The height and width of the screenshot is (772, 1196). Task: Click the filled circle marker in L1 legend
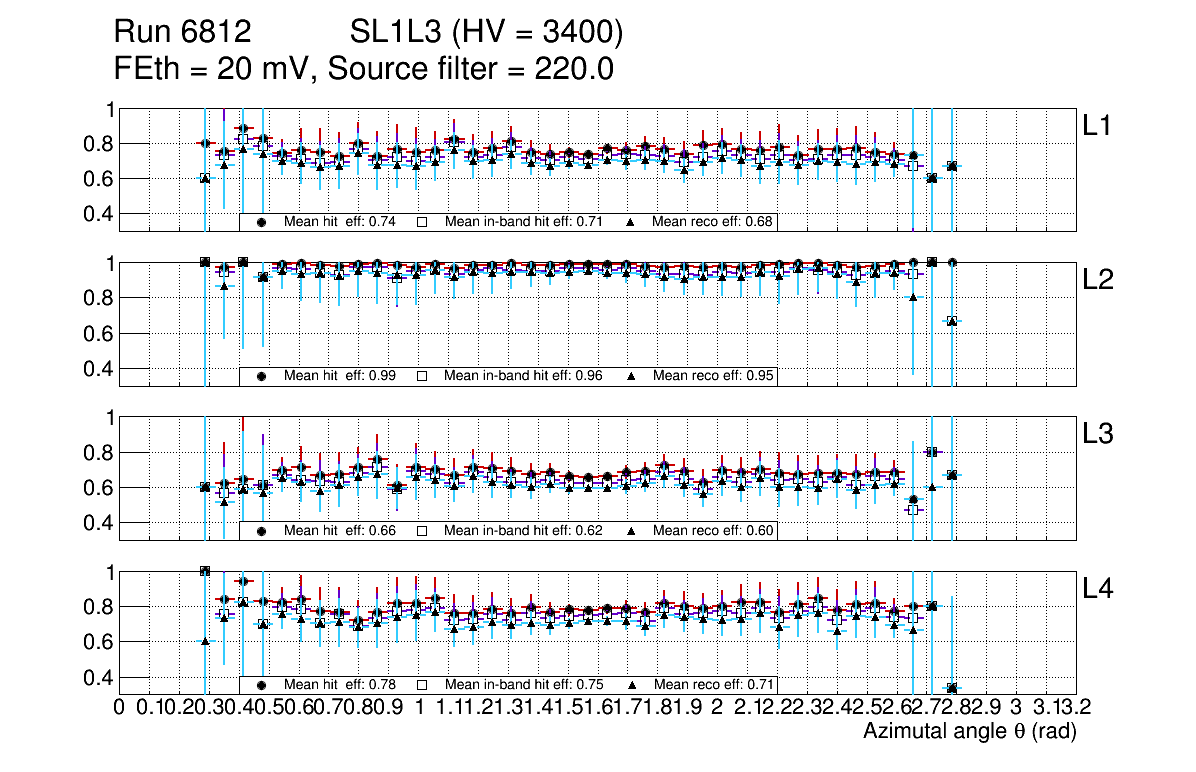coord(262,222)
